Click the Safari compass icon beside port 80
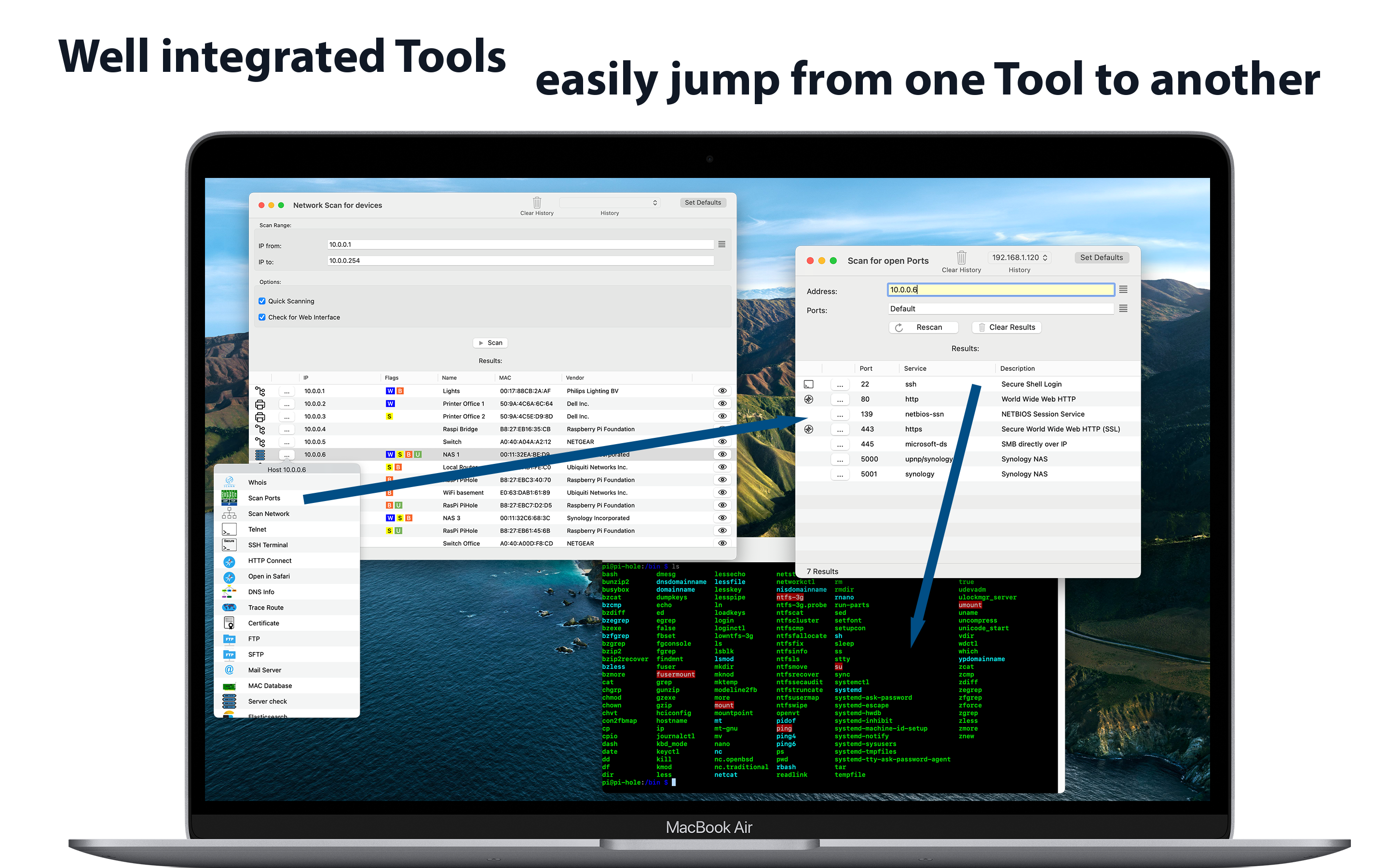 809,399
